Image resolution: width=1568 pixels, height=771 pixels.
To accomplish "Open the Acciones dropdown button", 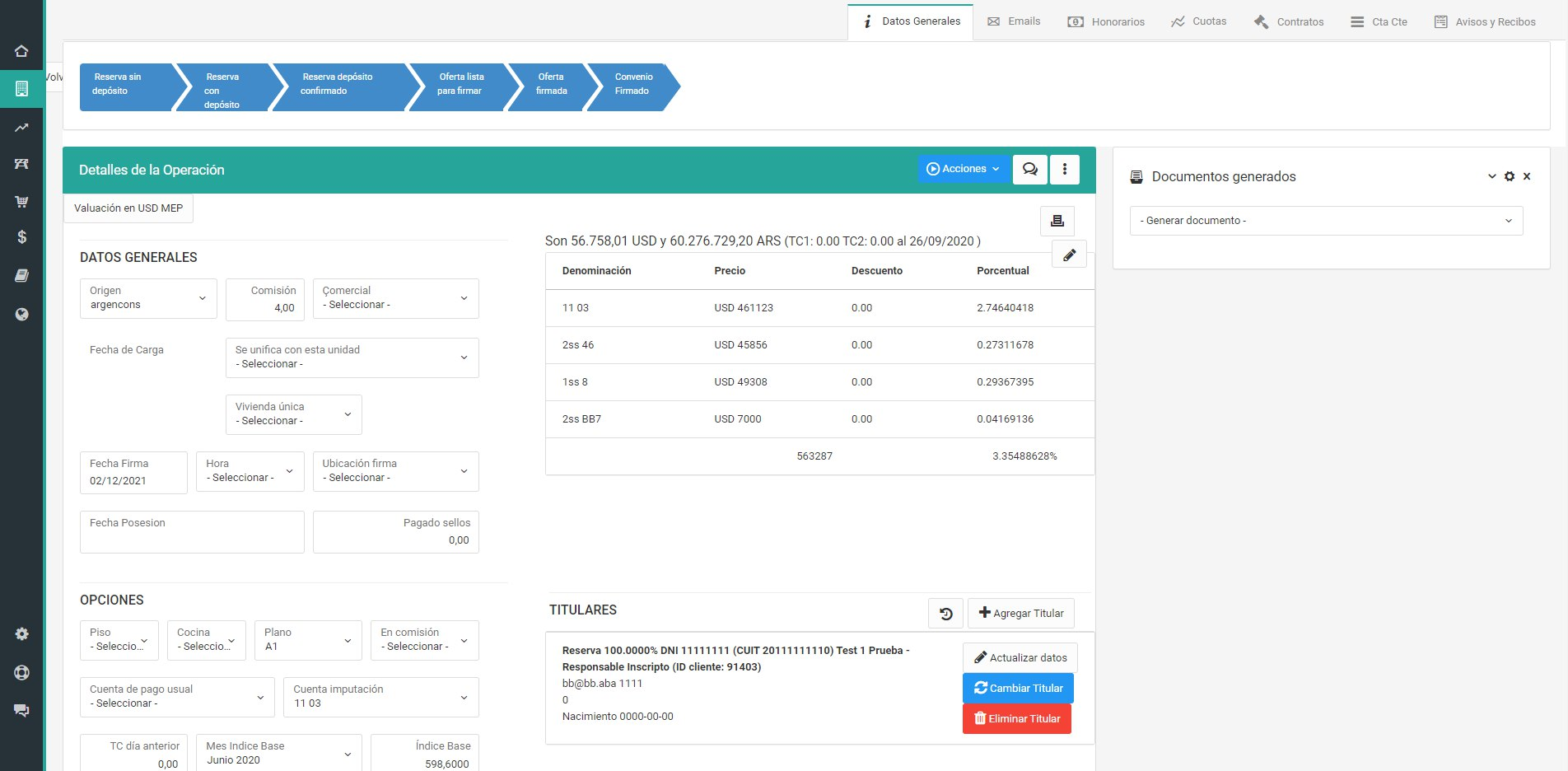I will click(x=963, y=169).
